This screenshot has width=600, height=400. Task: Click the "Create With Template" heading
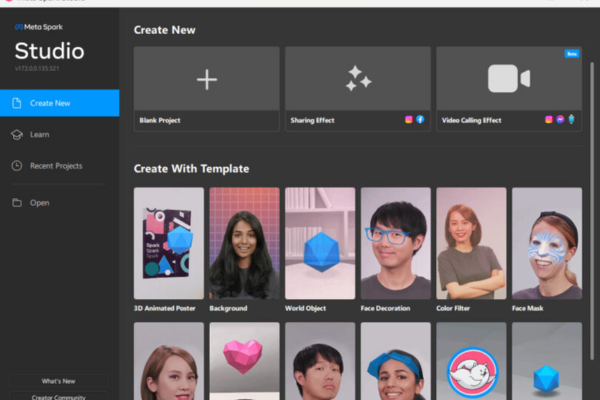pyautogui.click(x=191, y=169)
